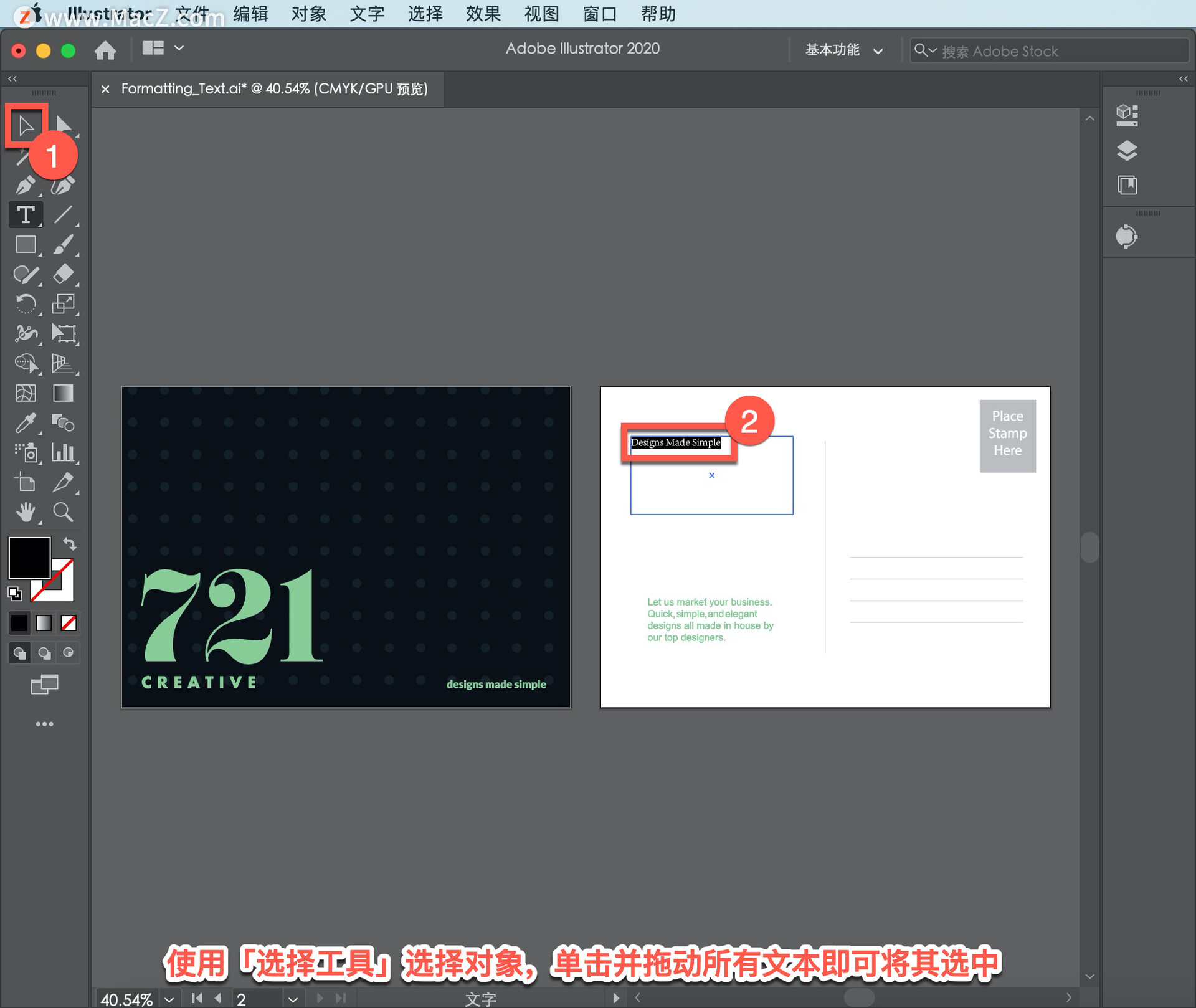Close the Formatting_Text.ai document tab
The image size is (1196, 1008).
(105, 89)
